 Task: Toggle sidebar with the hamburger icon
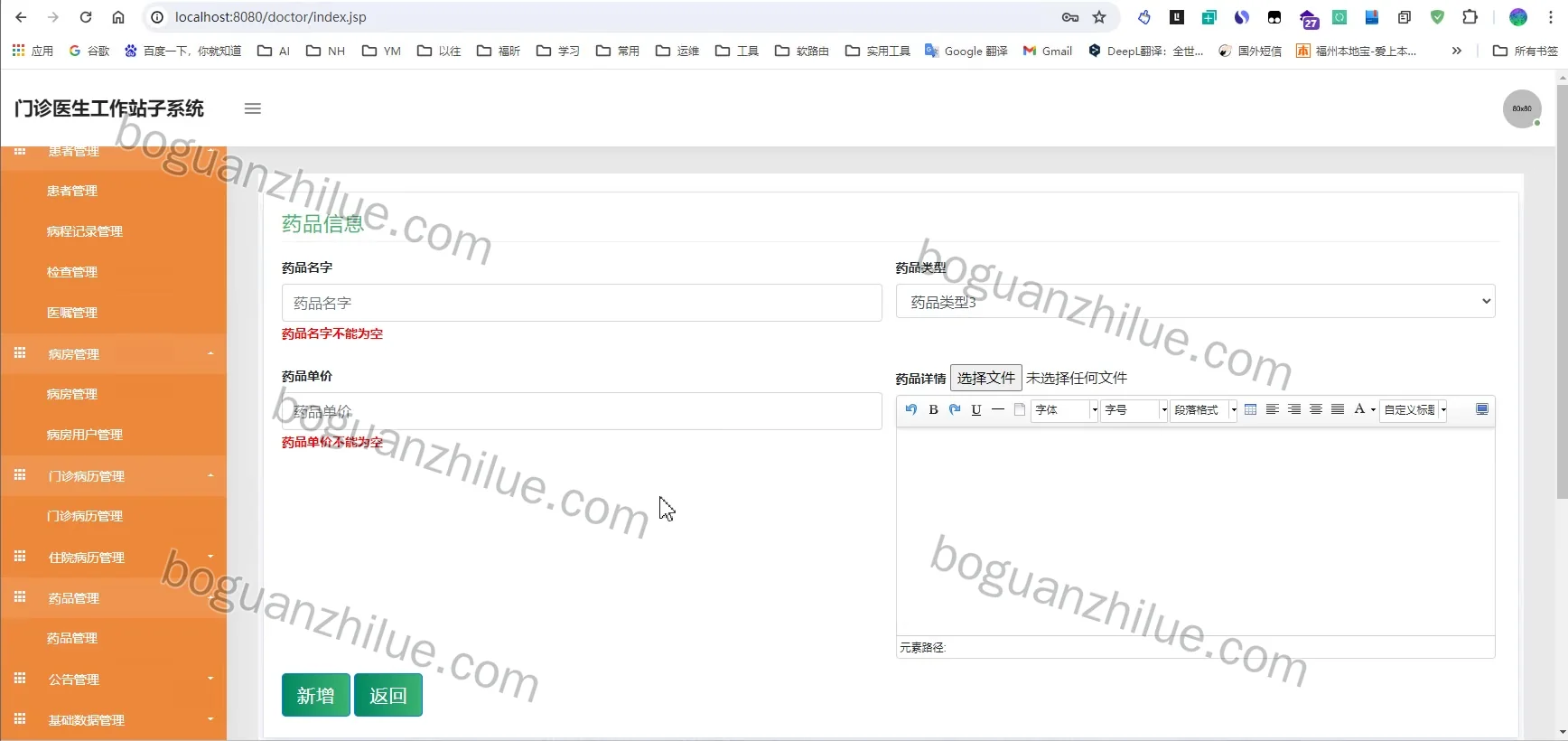pyautogui.click(x=253, y=108)
